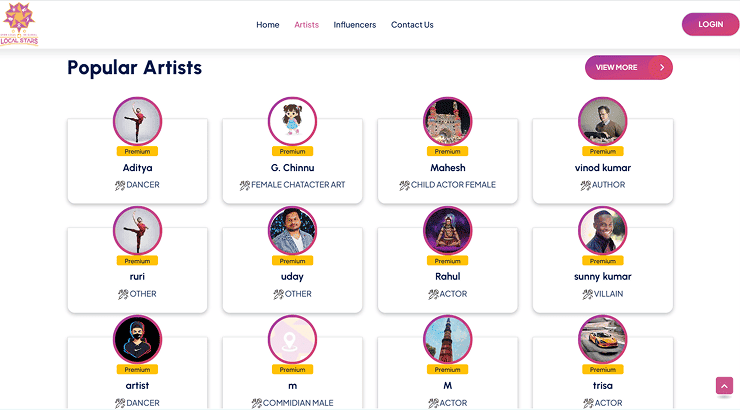This screenshot has height=410, width=740.
Task: Click the name 'sunny kumar'
Action: [602, 276]
